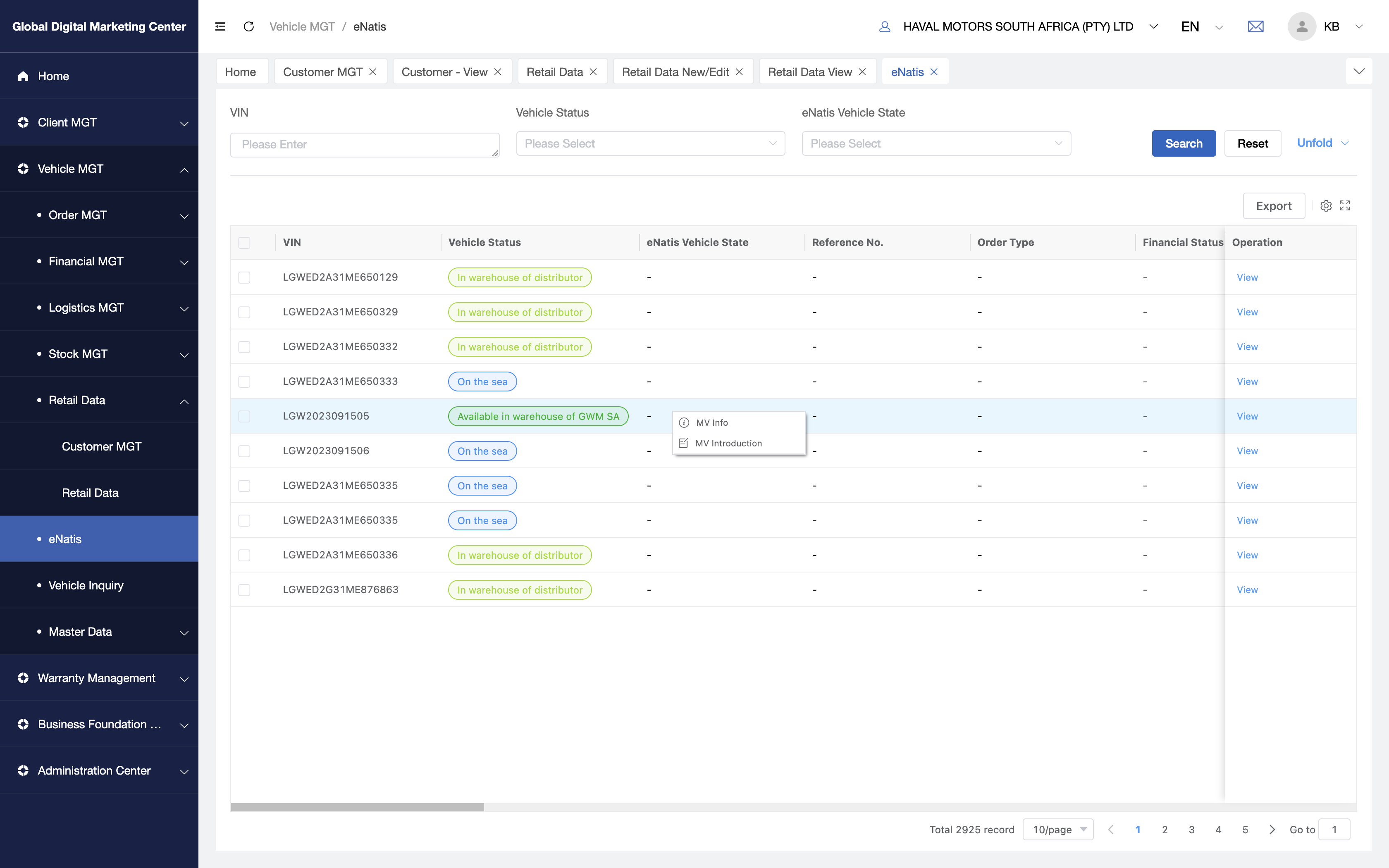Check the row for LGWED2A31ME650329
Screen dimensions: 1389x868
click(x=244, y=312)
